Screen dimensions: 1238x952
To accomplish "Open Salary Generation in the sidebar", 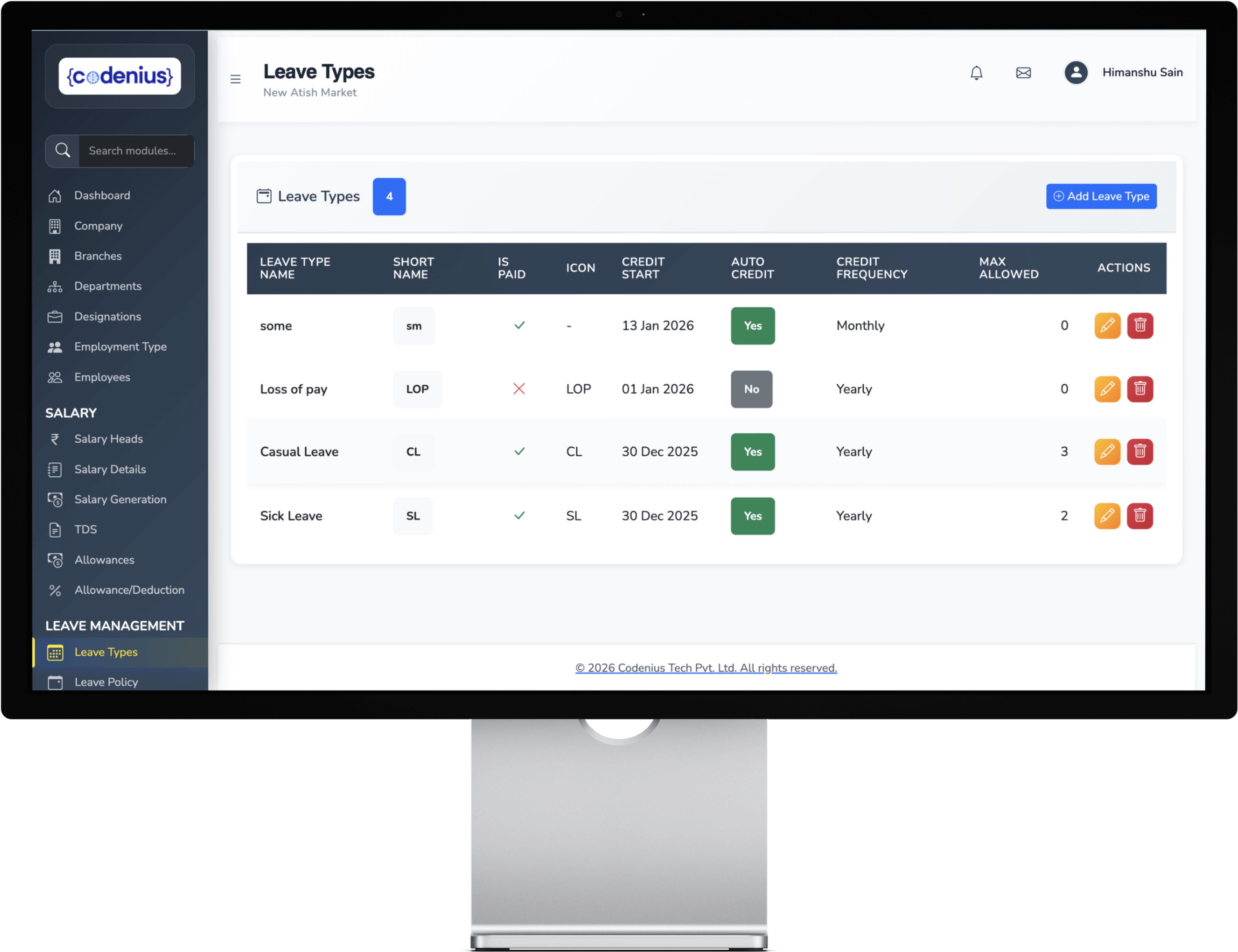I will (x=120, y=499).
